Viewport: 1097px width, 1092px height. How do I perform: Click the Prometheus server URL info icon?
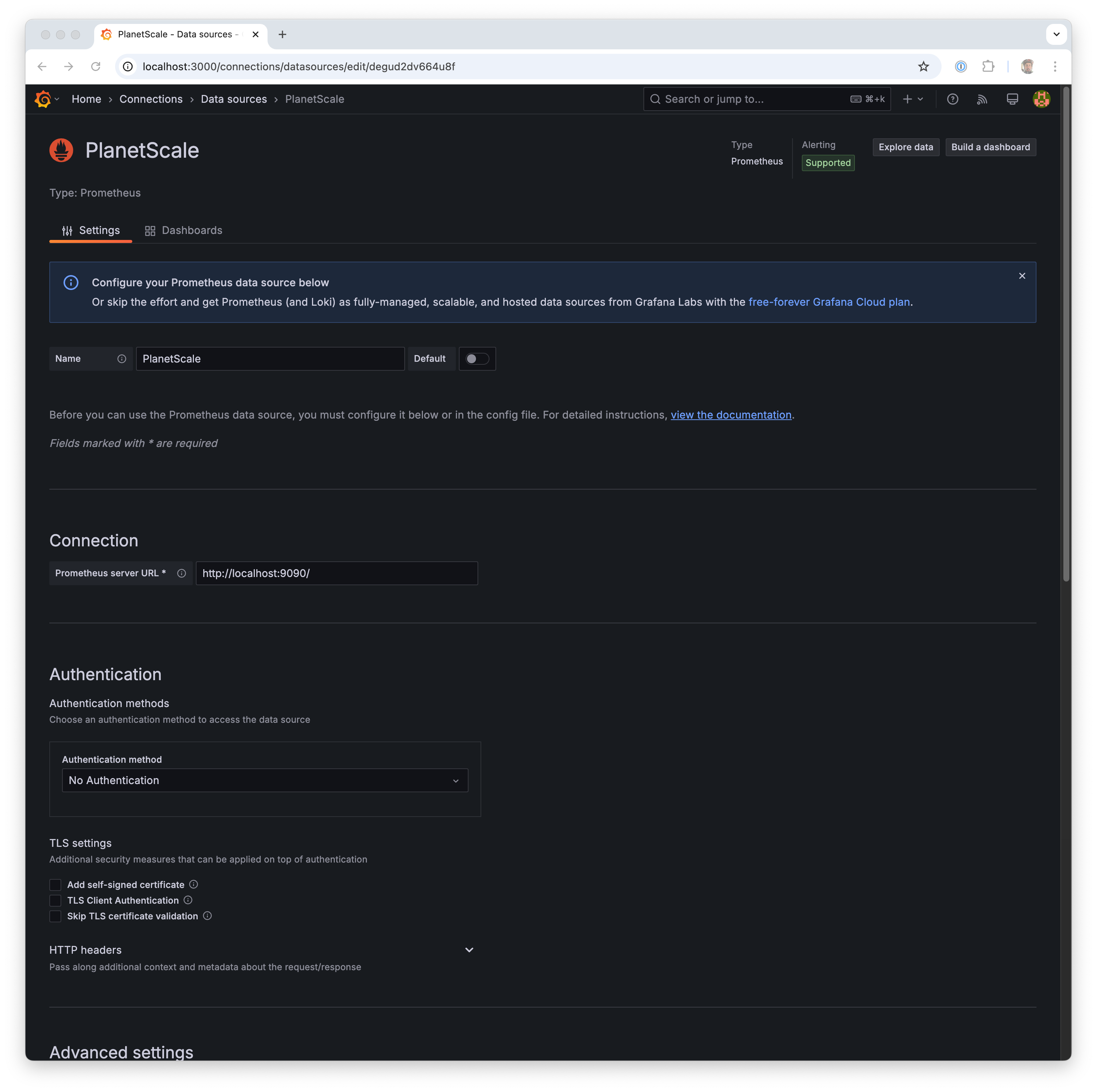pyautogui.click(x=181, y=573)
